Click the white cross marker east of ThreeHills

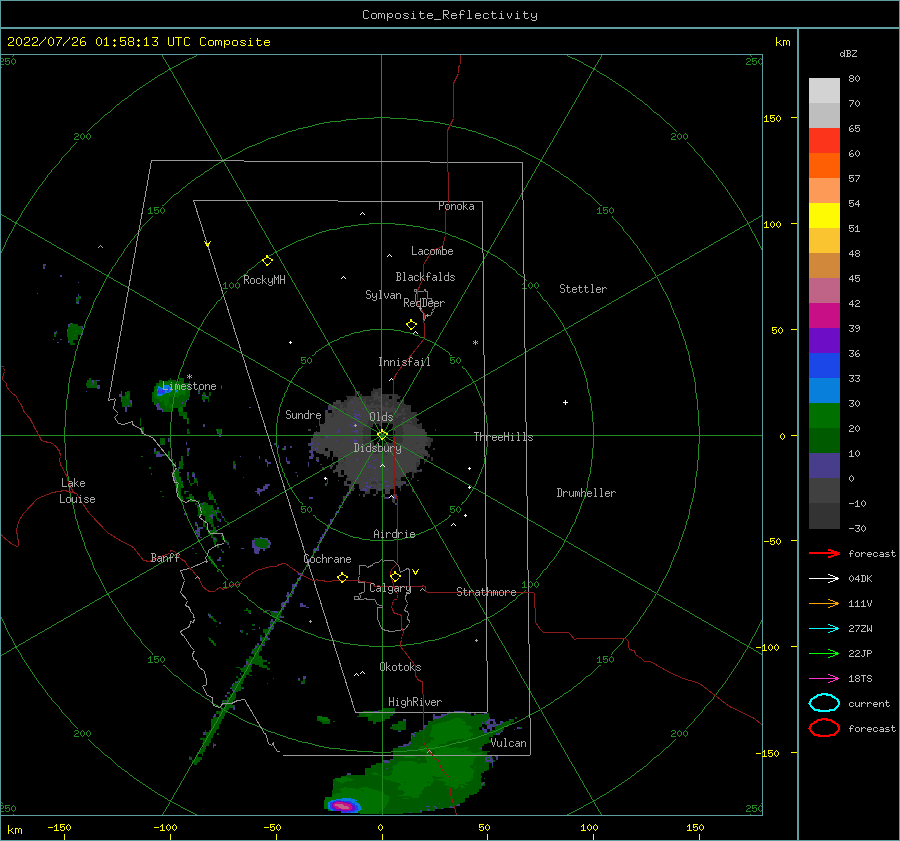tap(565, 402)
